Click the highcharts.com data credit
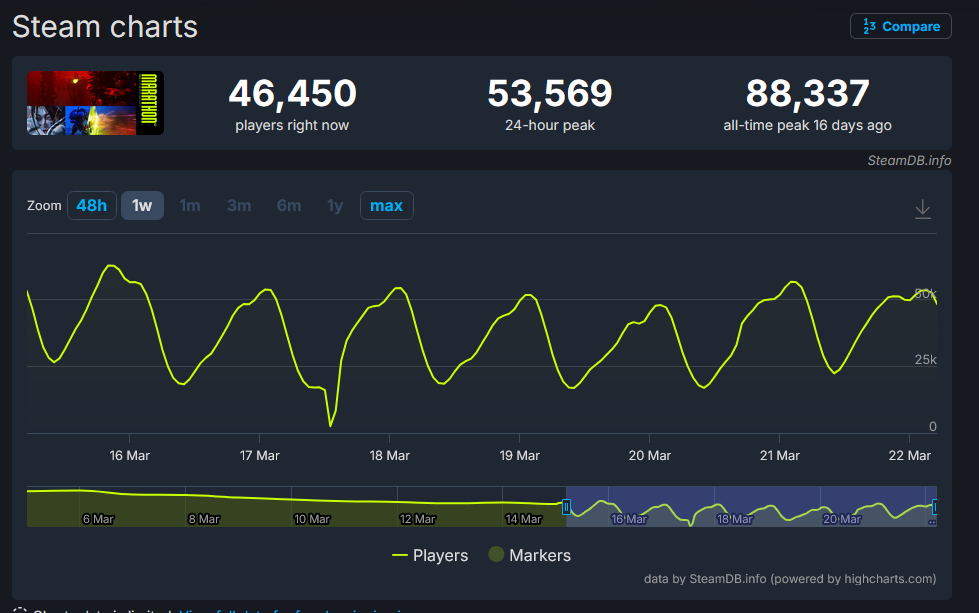Image resolution: width=979 pixels, height=613 pixels. 790,579
